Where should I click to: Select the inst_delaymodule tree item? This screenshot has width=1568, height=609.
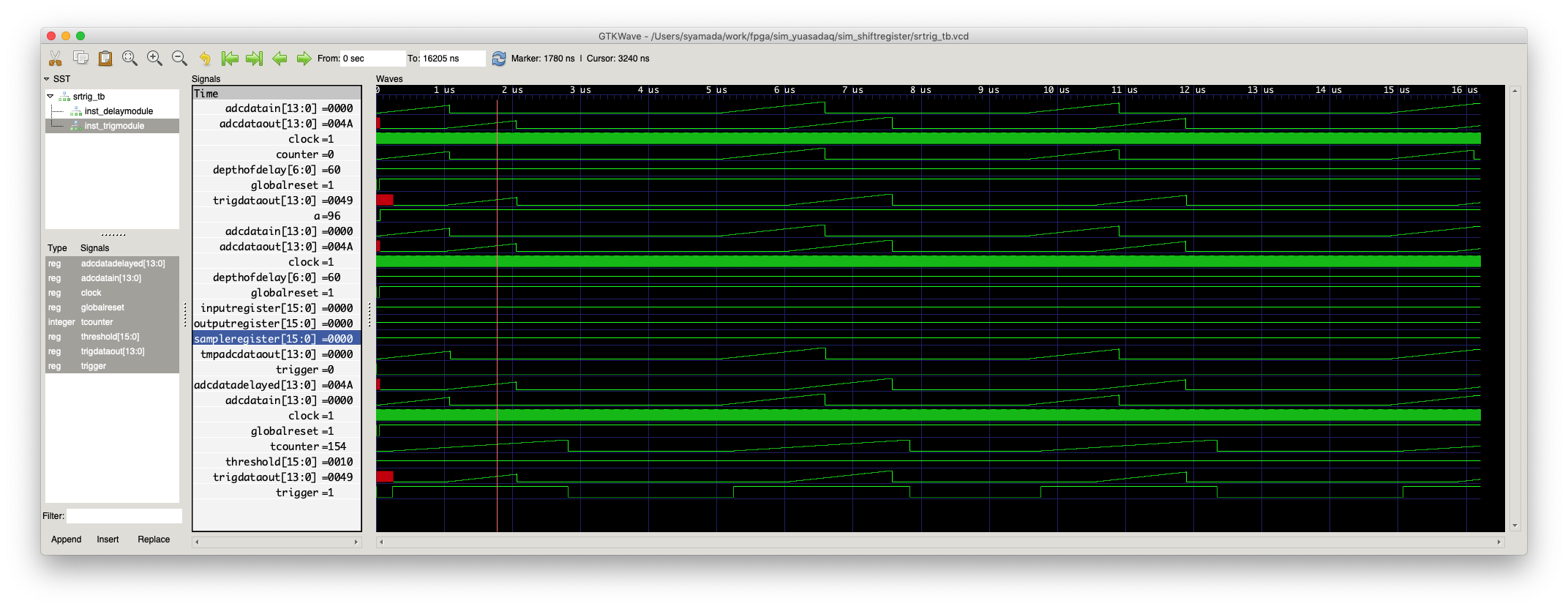coord(119,111)
